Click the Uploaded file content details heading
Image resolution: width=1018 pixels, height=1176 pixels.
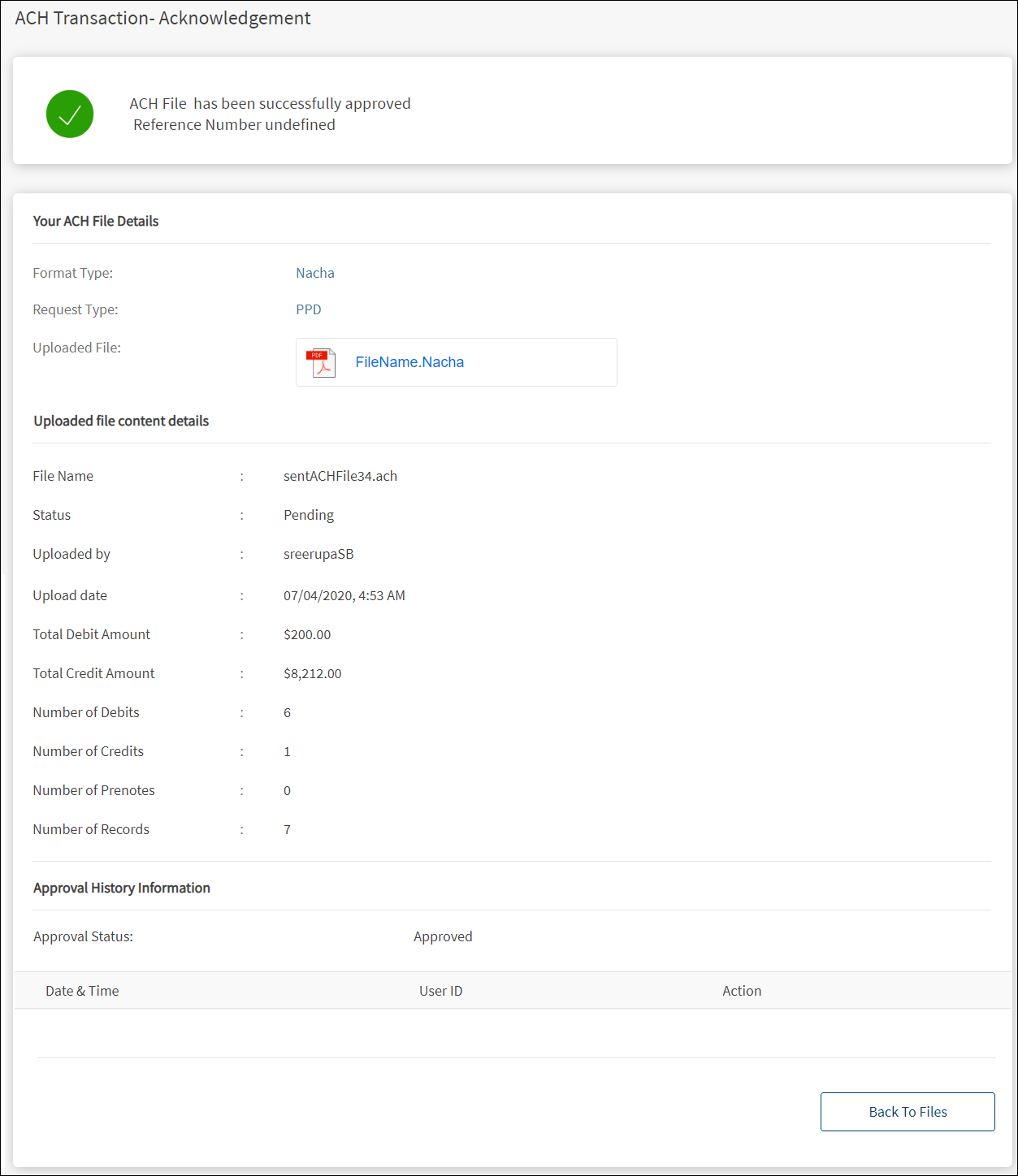(121, 421)
